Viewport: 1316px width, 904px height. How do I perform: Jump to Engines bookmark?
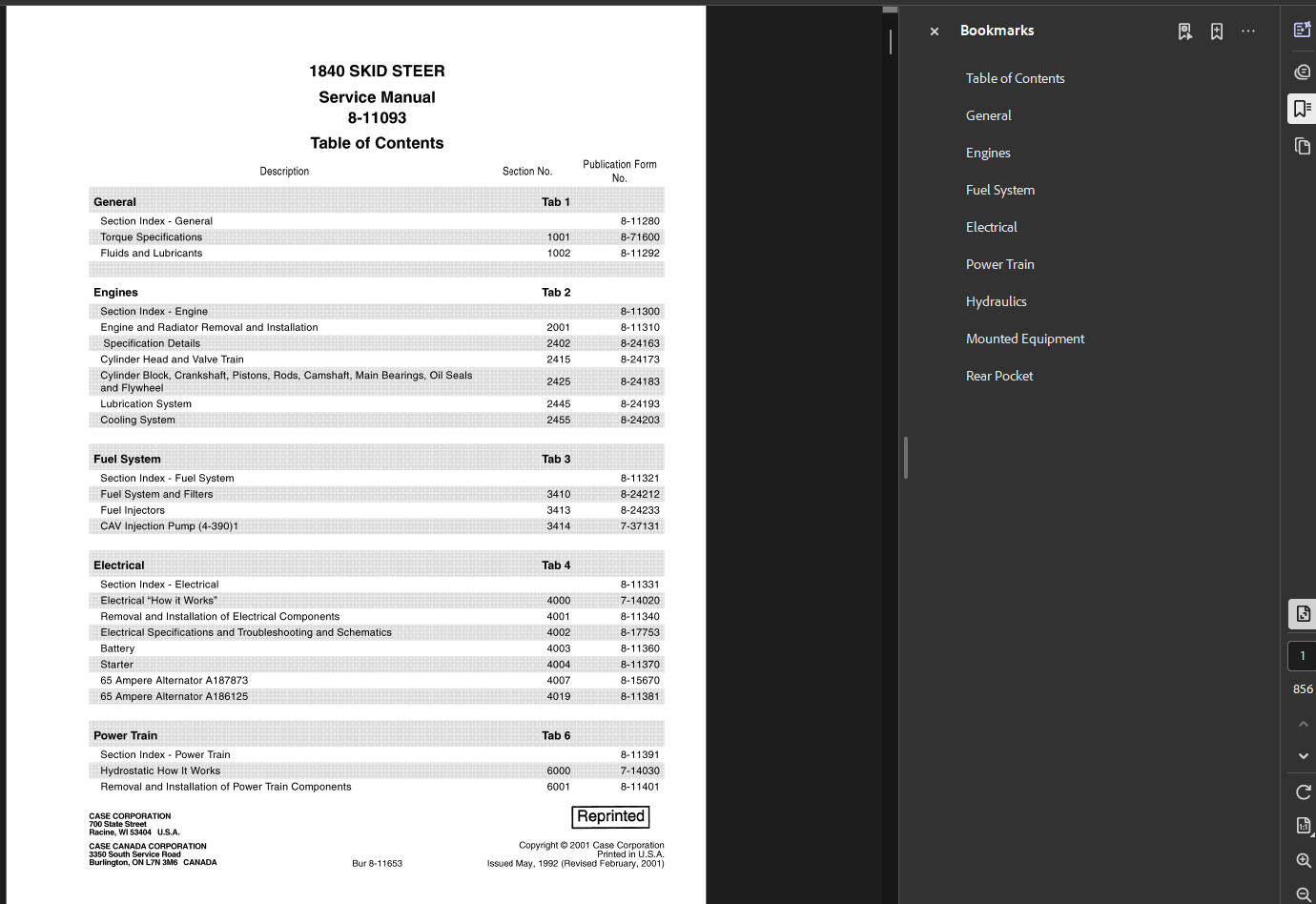coord(988,153)
